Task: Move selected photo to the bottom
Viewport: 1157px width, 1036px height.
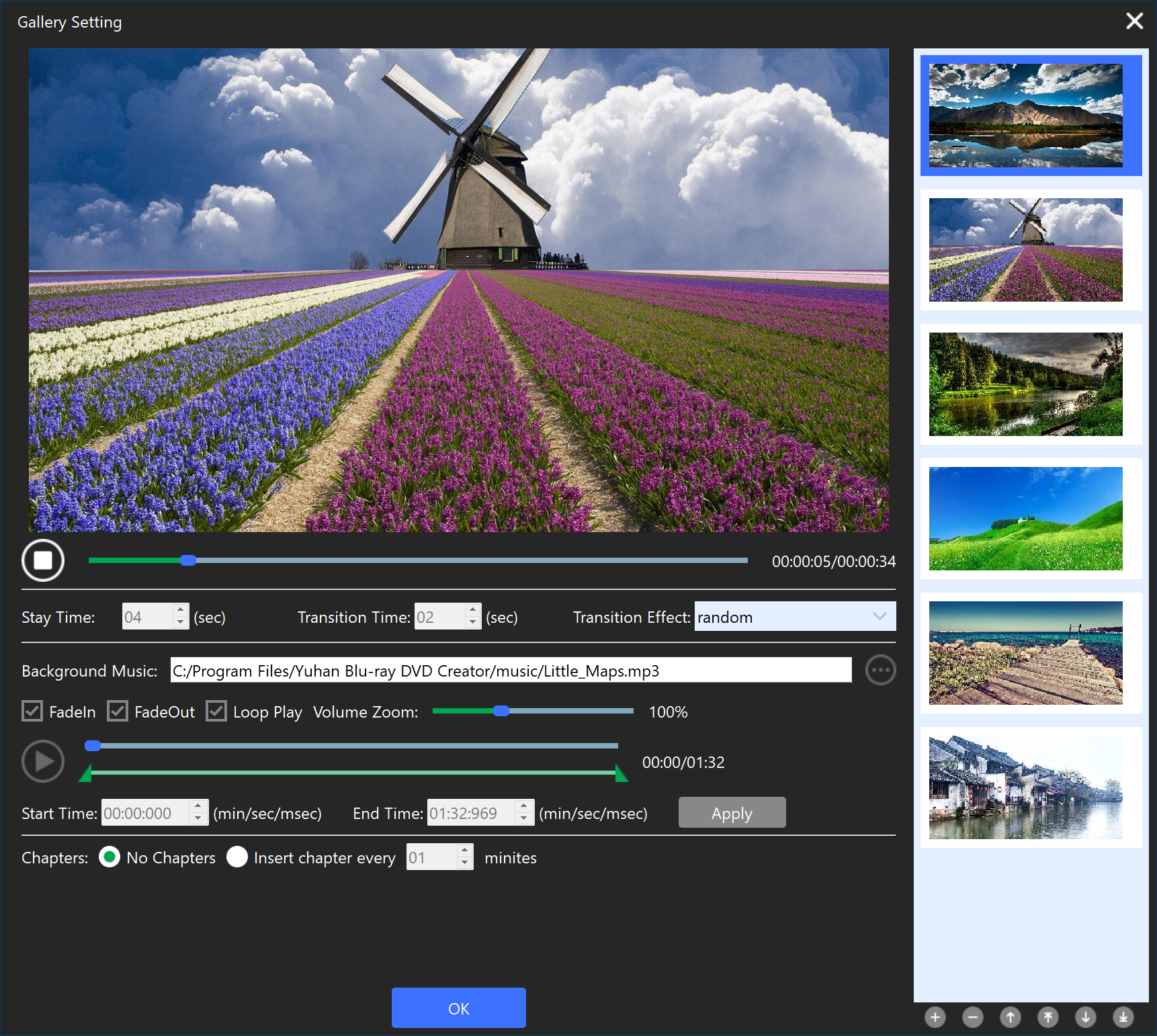Action: [x=1123, y=1017]
